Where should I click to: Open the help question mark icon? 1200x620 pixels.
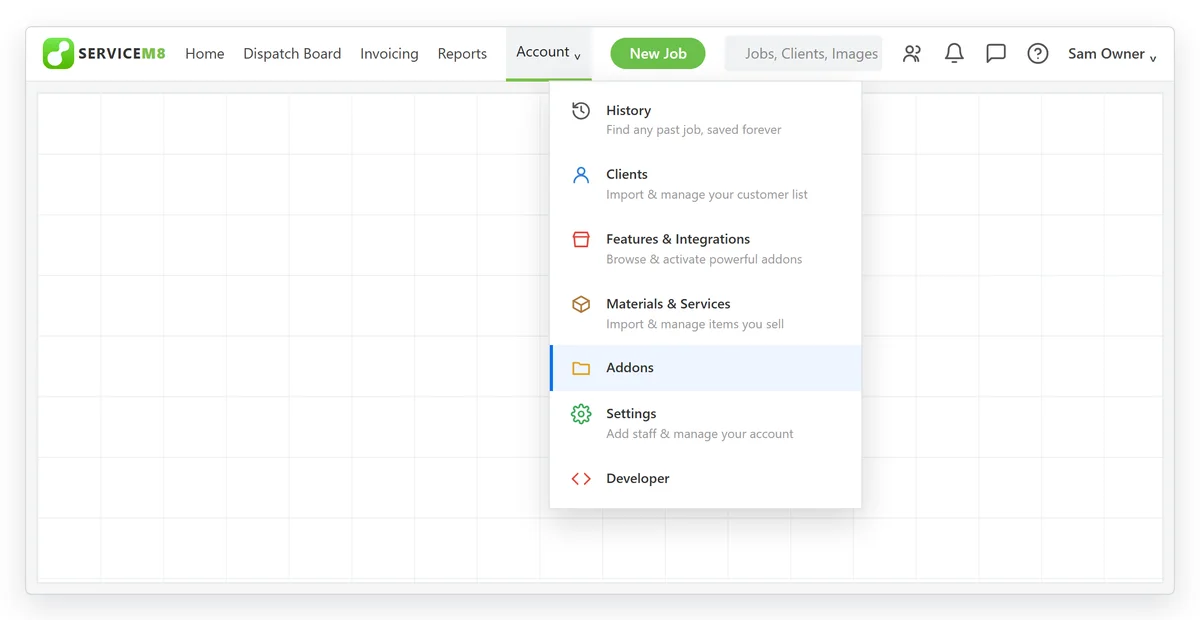click(1038, 54)
